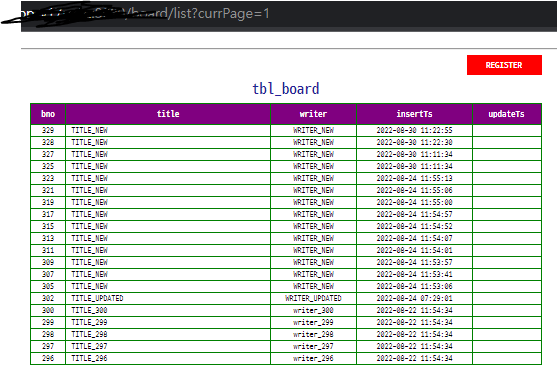Image resolution: width=557 pixels, height=366 pixels.
Task: Click bno cell 321
Action: pyautogui.click(x=48, y=190)
